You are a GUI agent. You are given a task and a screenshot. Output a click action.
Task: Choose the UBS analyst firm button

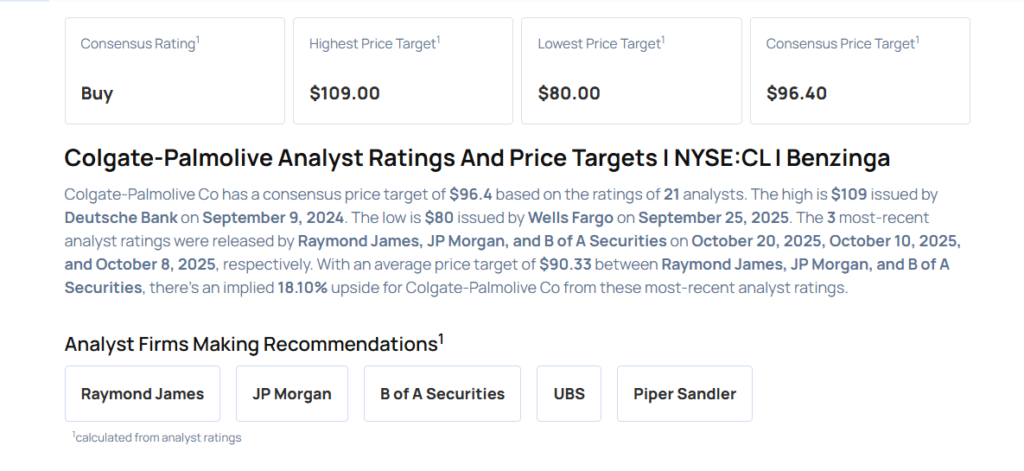coord(569,394)
